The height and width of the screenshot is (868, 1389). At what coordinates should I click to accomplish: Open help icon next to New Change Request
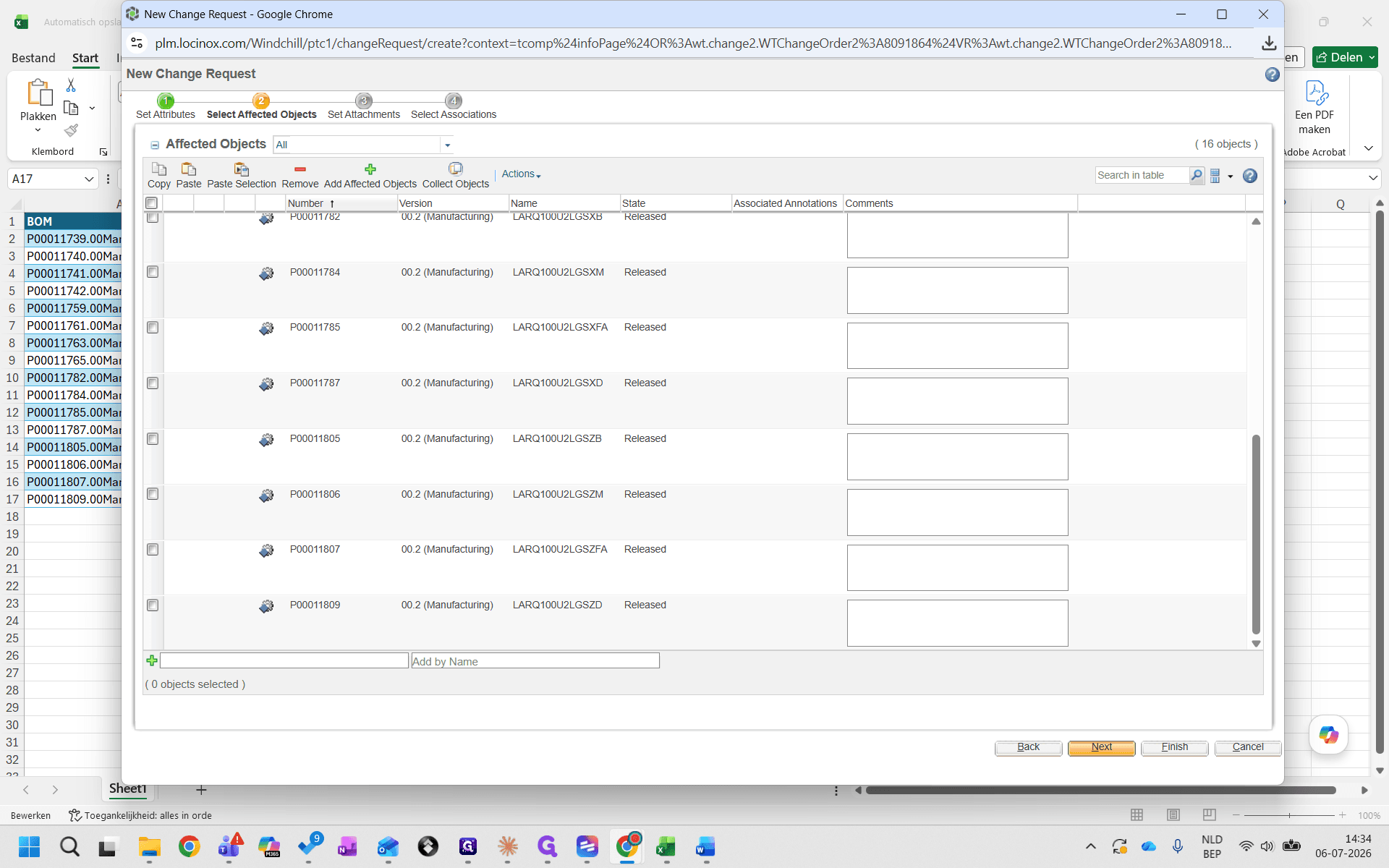pos(1273,75)
